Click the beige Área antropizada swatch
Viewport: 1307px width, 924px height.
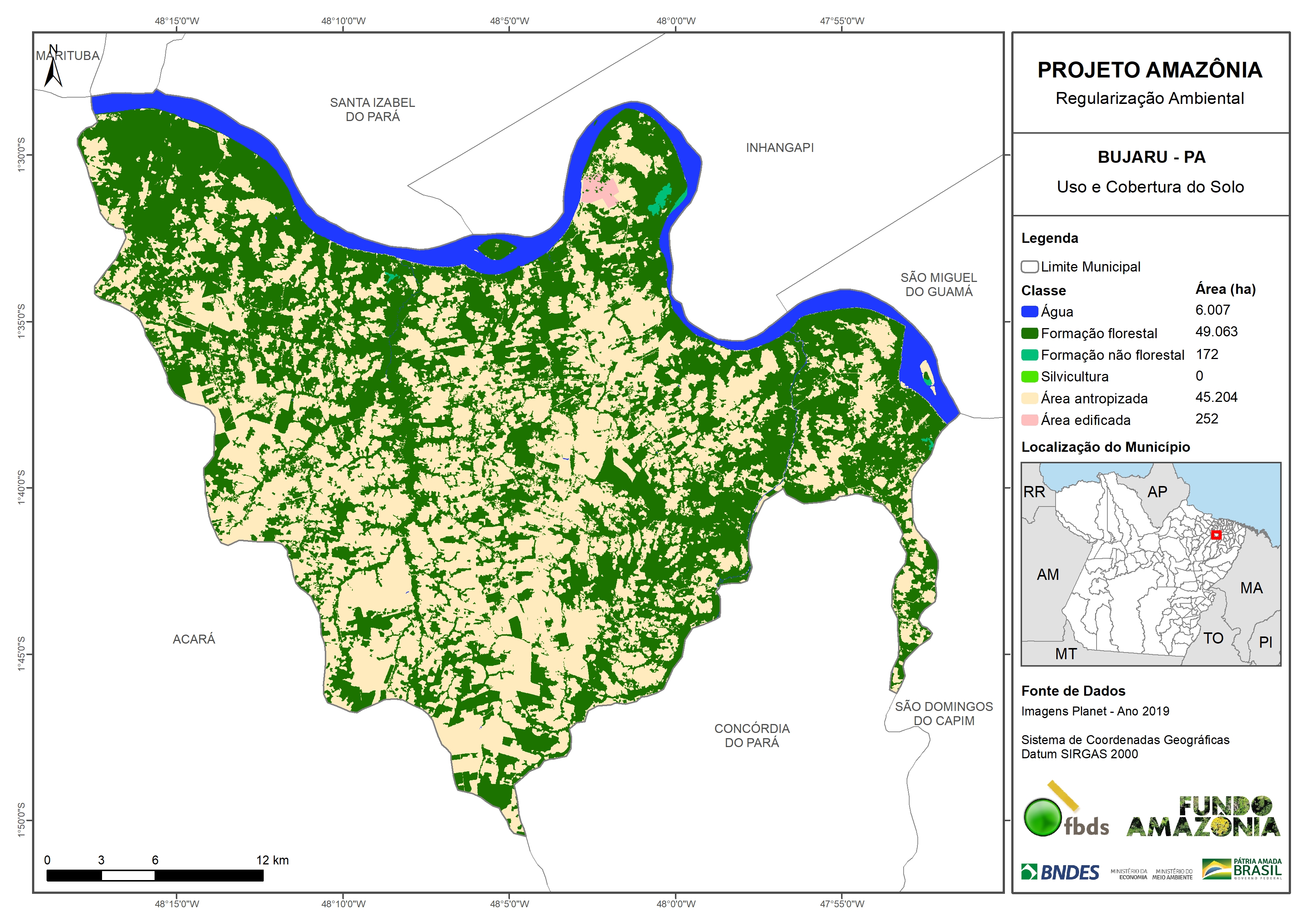click(x=1029, y=399)
